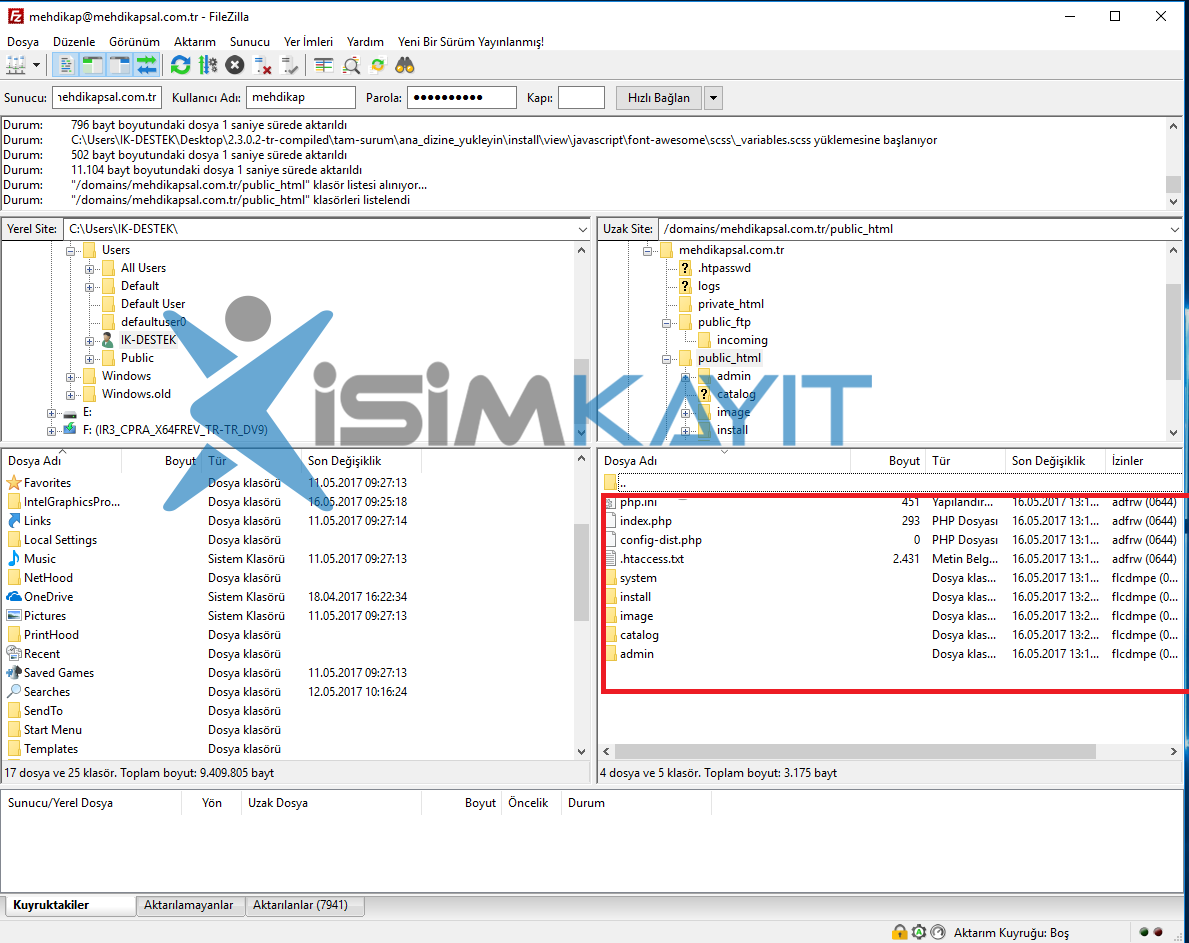Refresh the file and folder lists
The image size is (1189, 943).
point(180,65)
